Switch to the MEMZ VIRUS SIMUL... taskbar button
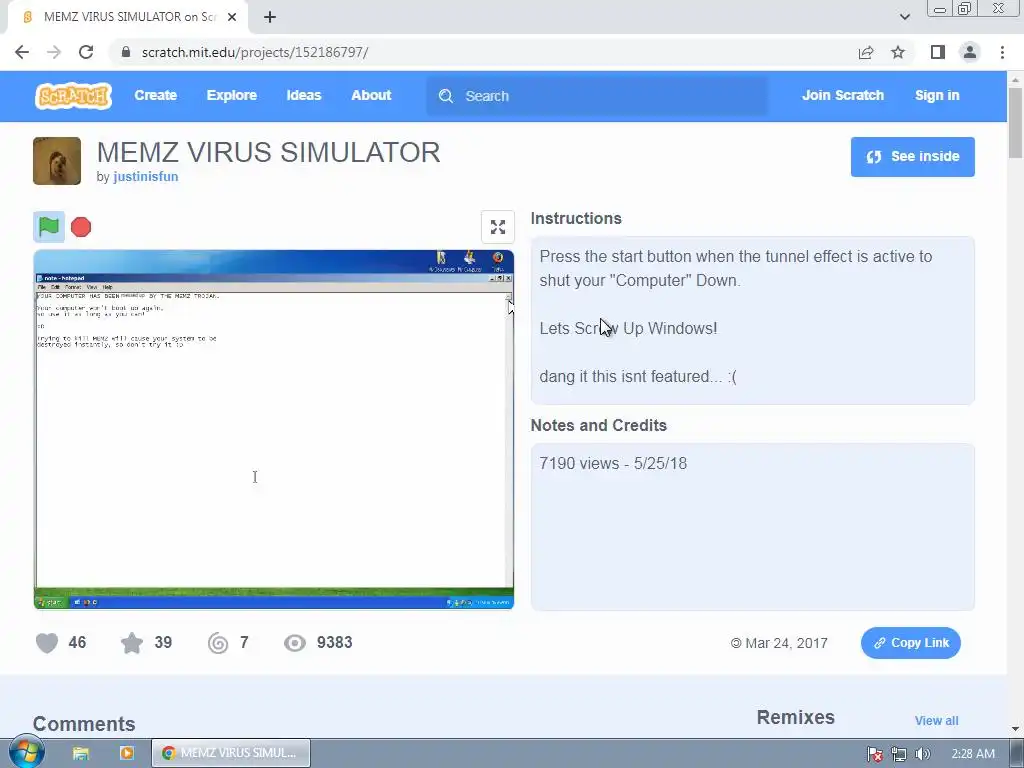 coord(231,753)
